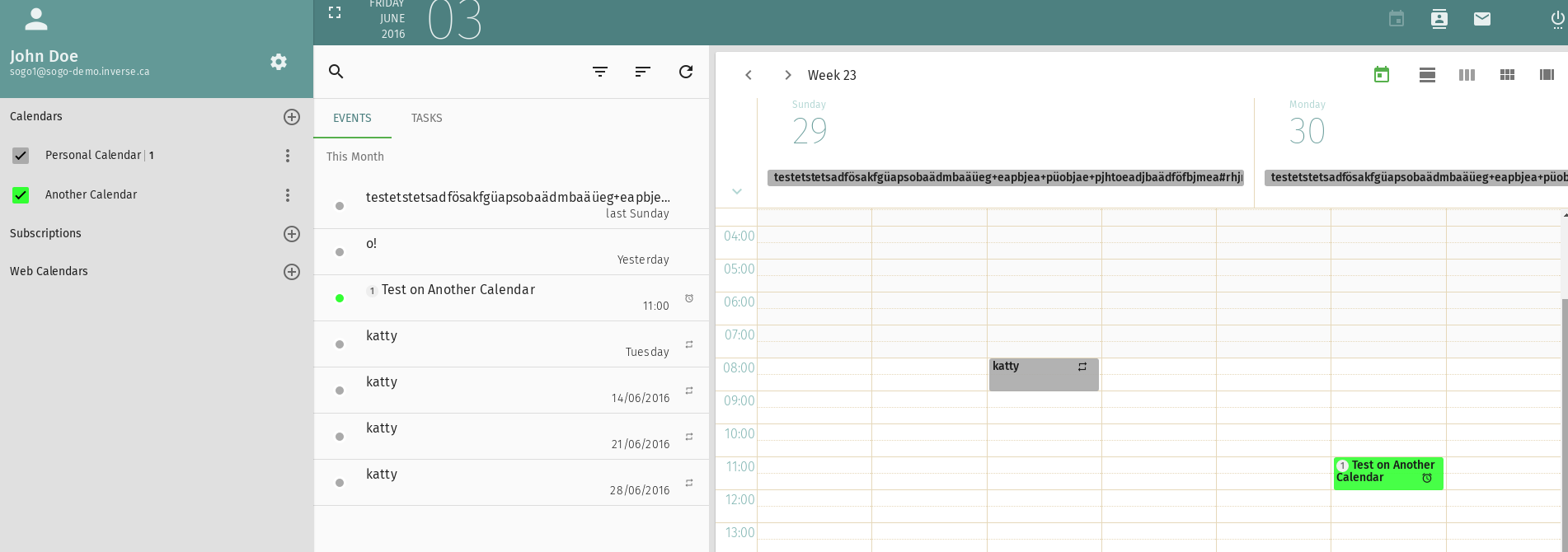Image resolution: width=1568 pixels, height=552 pixels.
Task: Toggle the Another Calendar green checkbox
Action: pos(21,195)
